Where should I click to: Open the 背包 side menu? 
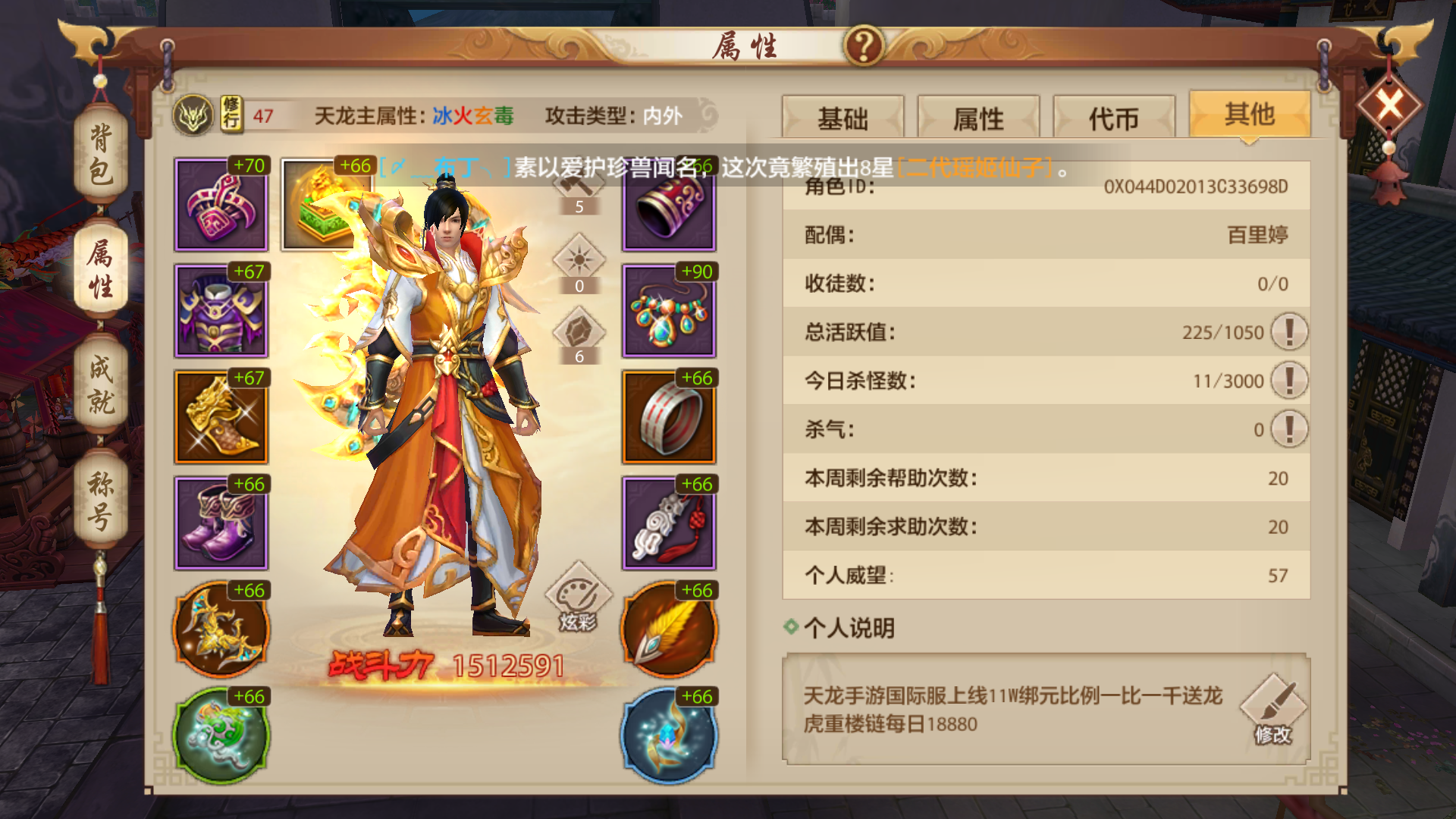[x=101, y=155]
